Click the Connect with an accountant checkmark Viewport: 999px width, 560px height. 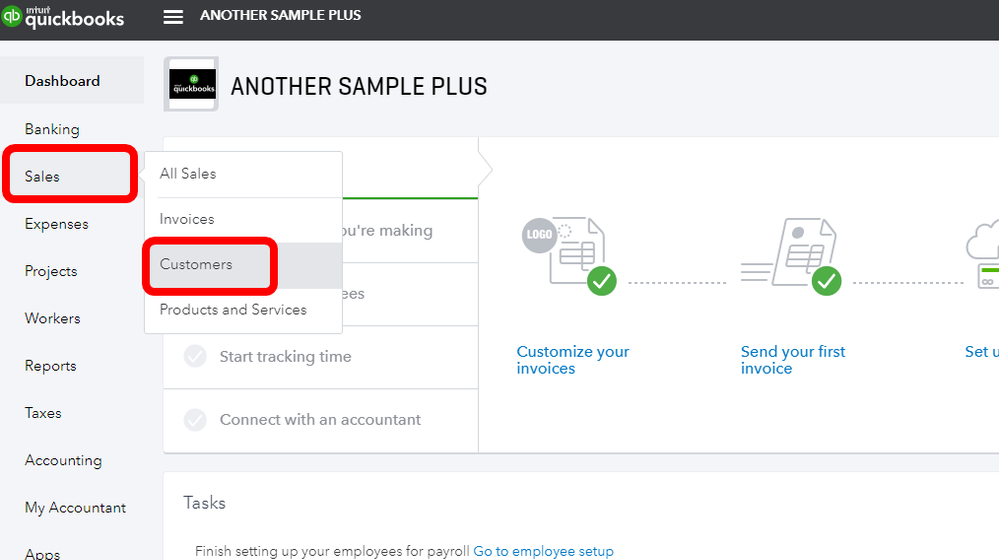[196, 420]
